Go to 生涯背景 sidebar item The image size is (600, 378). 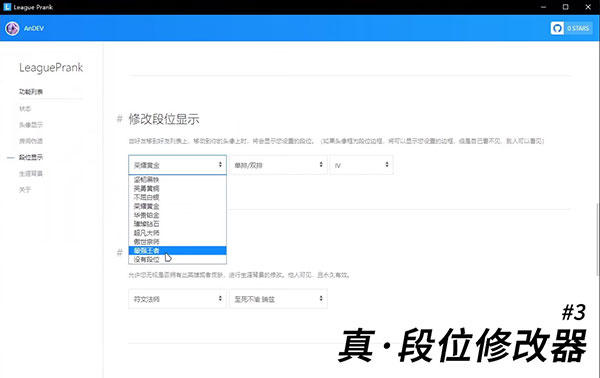click(x=31, y=173)
